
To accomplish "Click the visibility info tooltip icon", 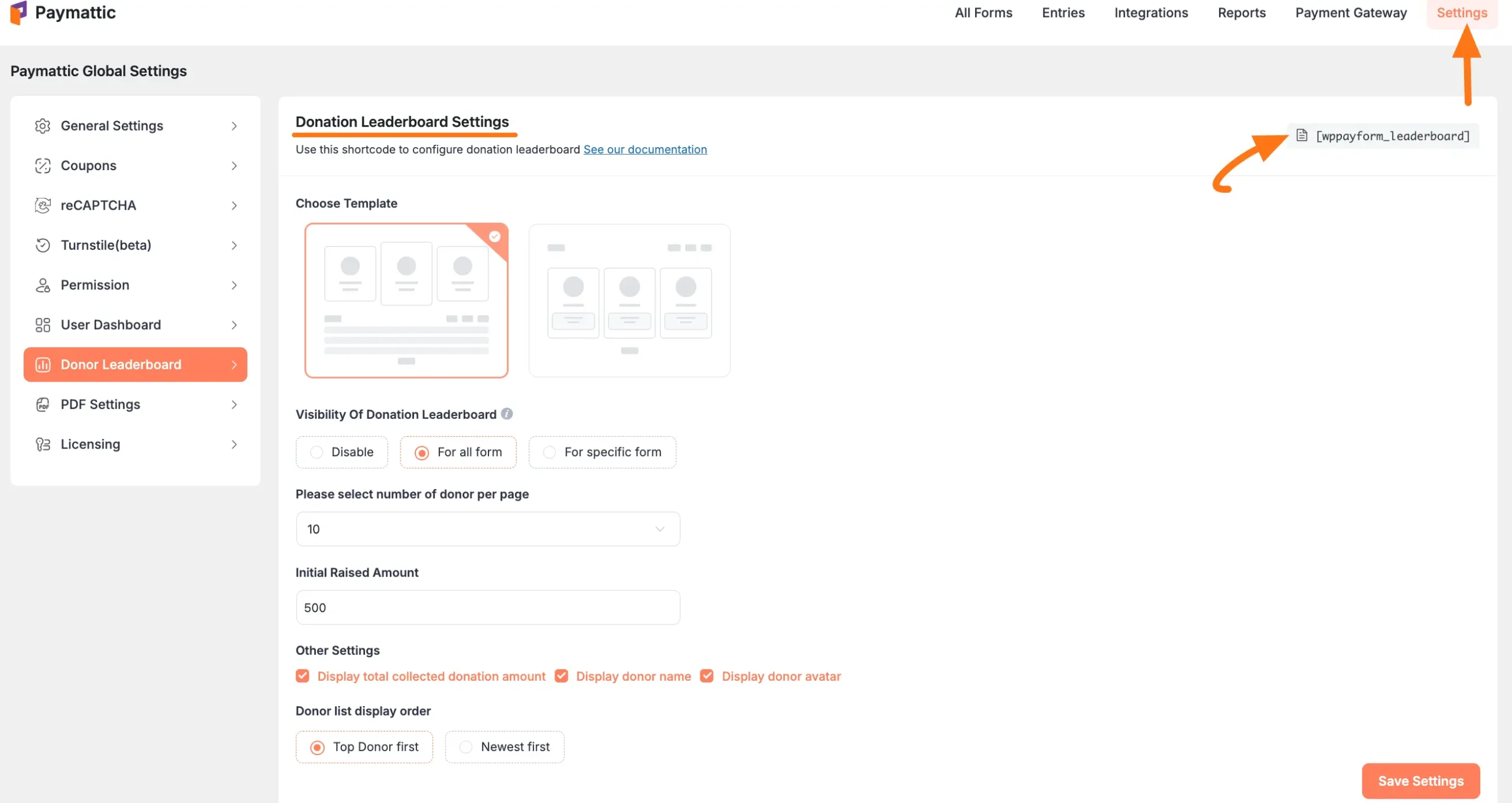I will coord(507,414).
